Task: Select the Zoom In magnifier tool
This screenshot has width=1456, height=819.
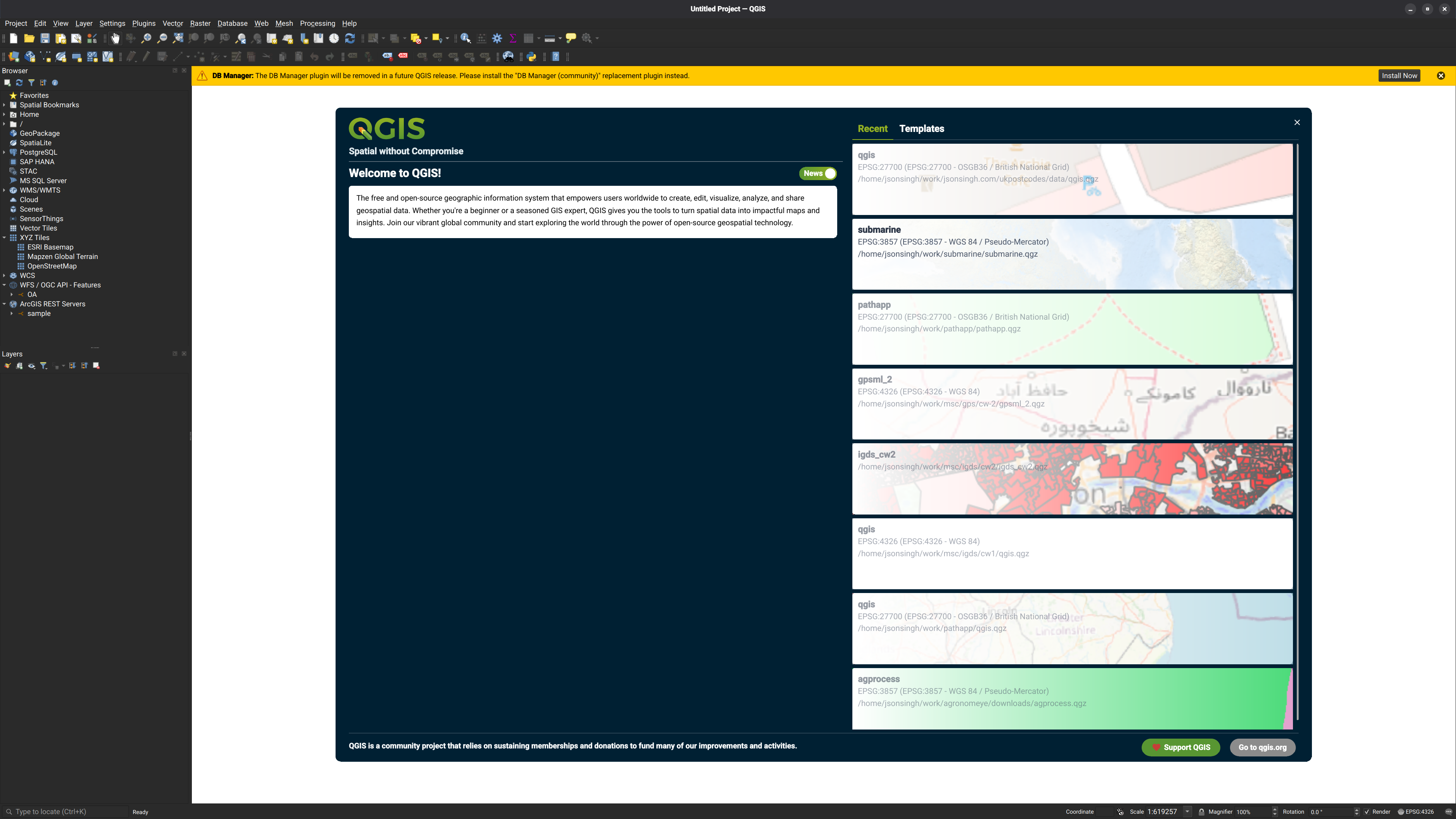Action: [x=146, y=38]
